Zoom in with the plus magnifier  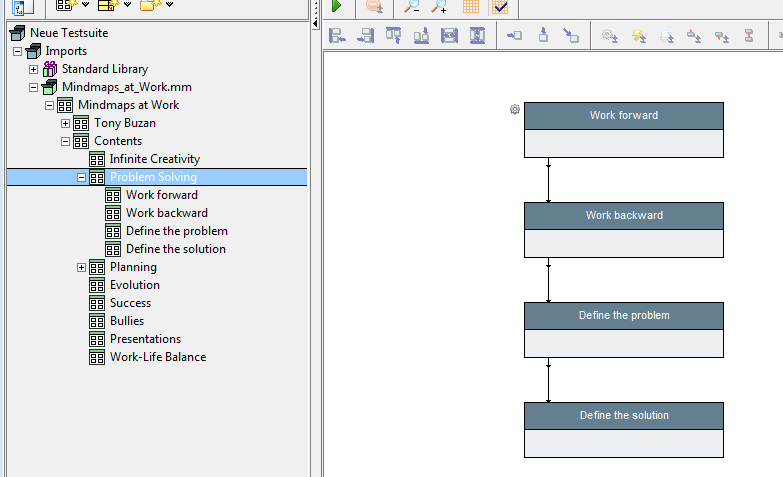(x=439, y=7)
